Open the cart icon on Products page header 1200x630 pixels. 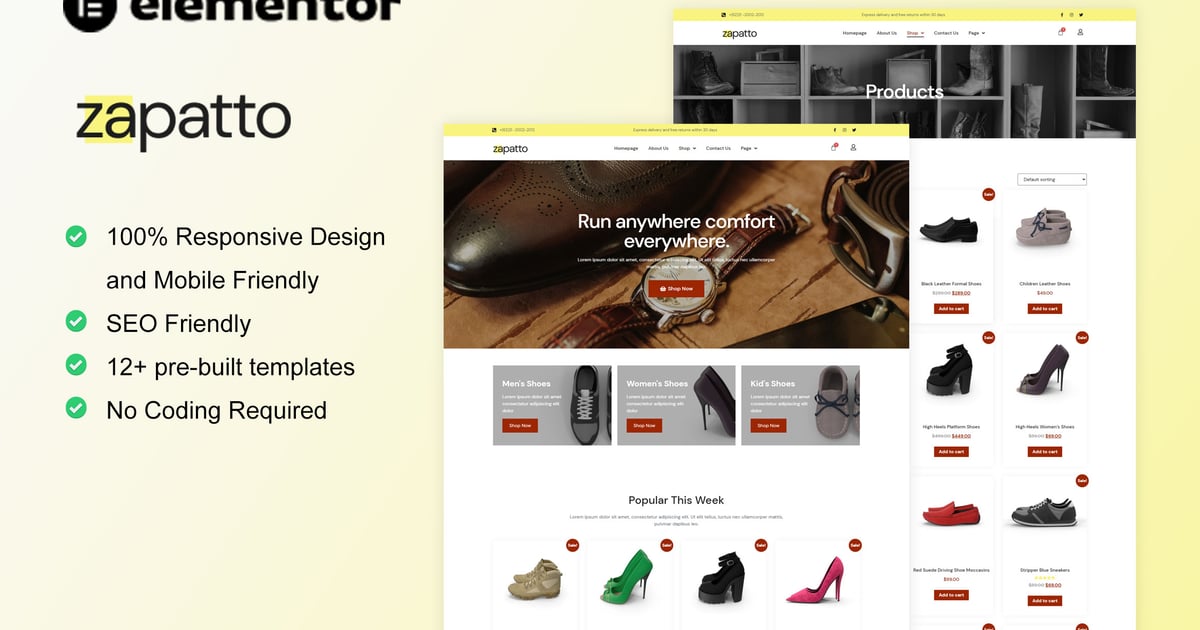(x=1061, y=32)
